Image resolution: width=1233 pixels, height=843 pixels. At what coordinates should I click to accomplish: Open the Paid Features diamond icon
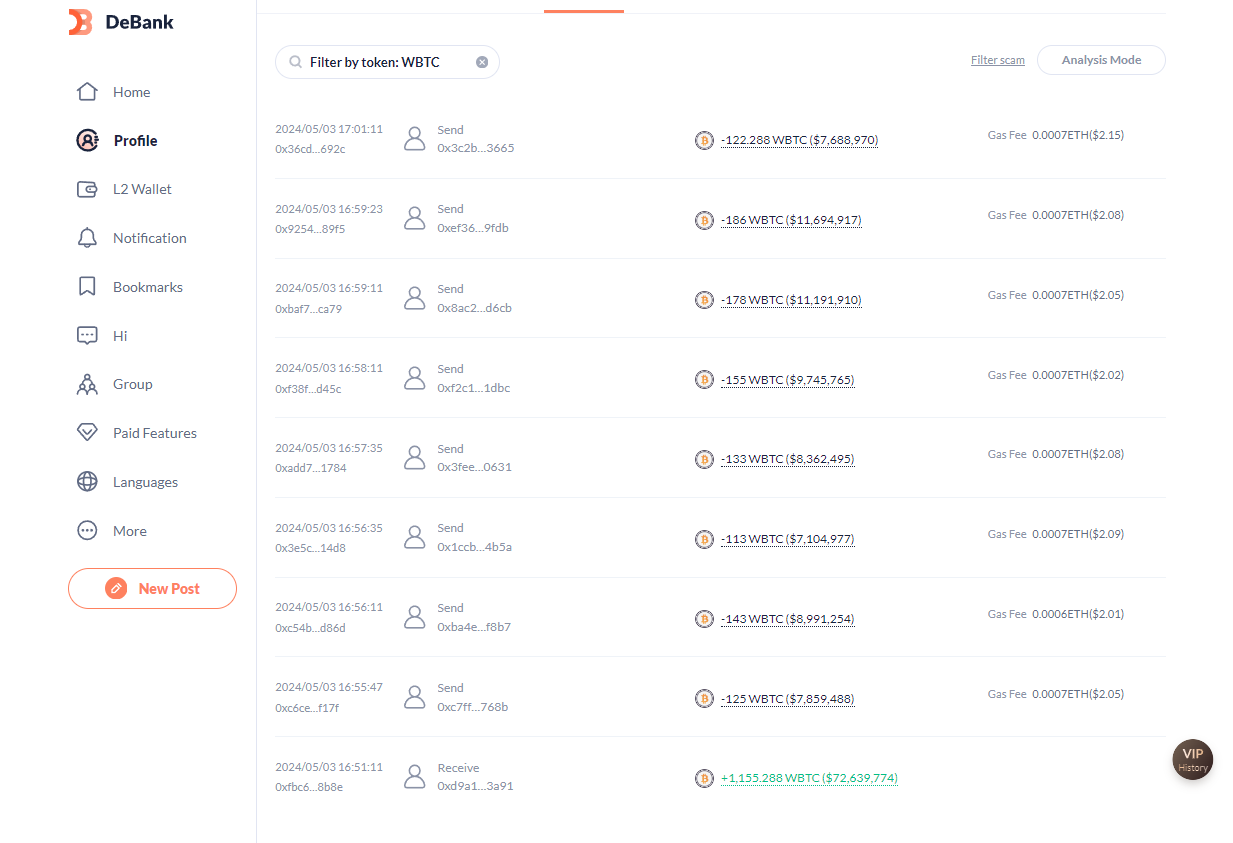87,433
